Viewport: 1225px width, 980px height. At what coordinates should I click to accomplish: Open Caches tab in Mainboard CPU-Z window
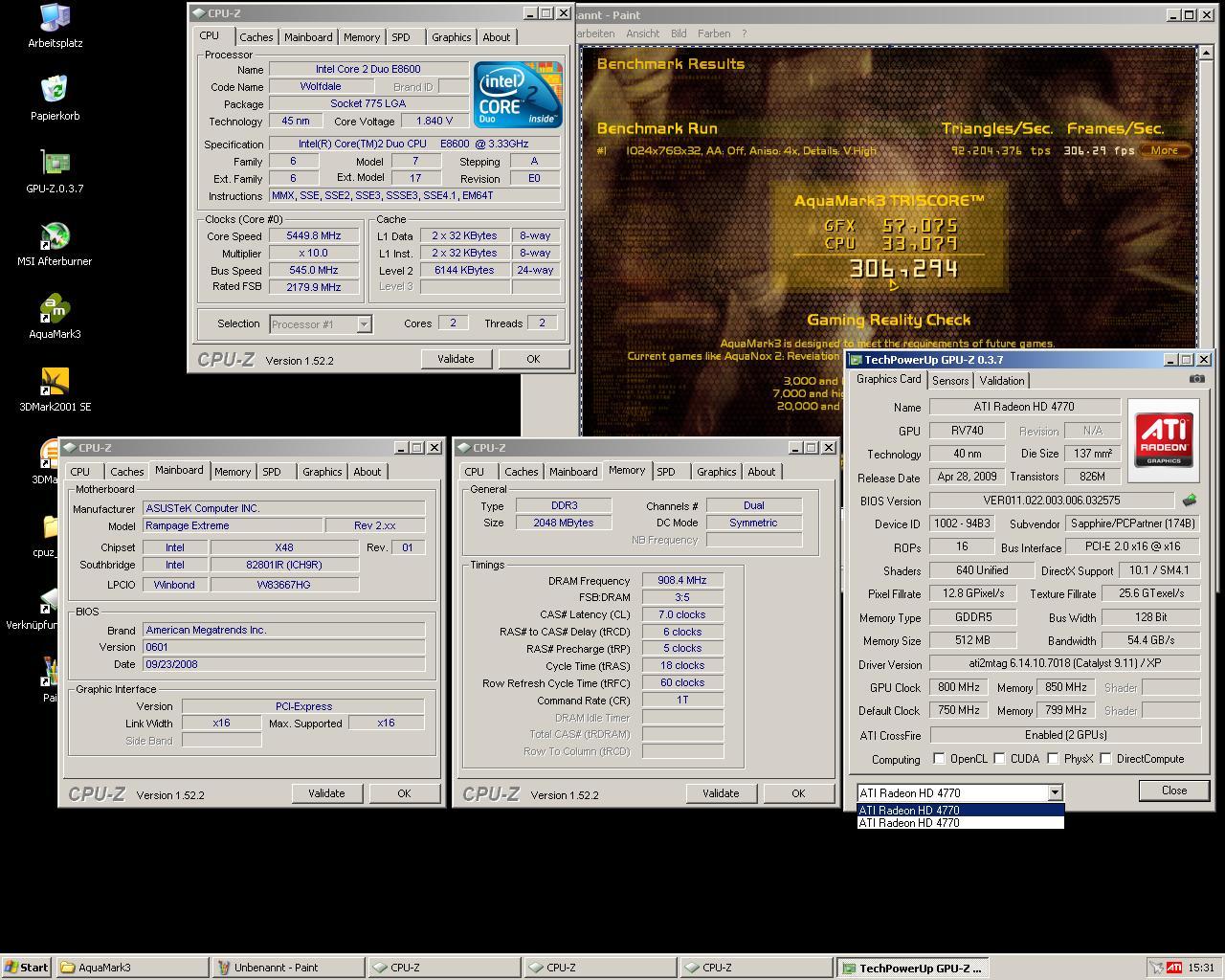[x=126, y=472]
